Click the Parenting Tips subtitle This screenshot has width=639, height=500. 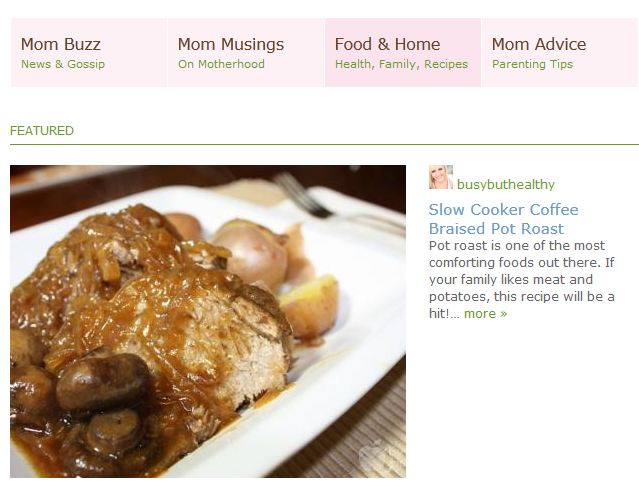coord(532,64)
